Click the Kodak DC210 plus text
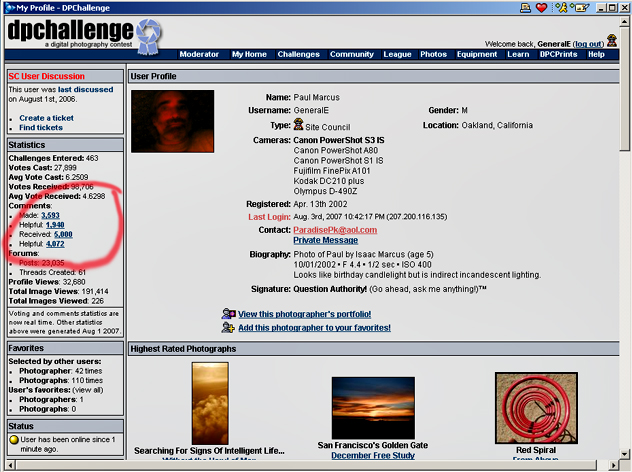Viewport: 632px width, 472px height. click(x=328, y=181)
